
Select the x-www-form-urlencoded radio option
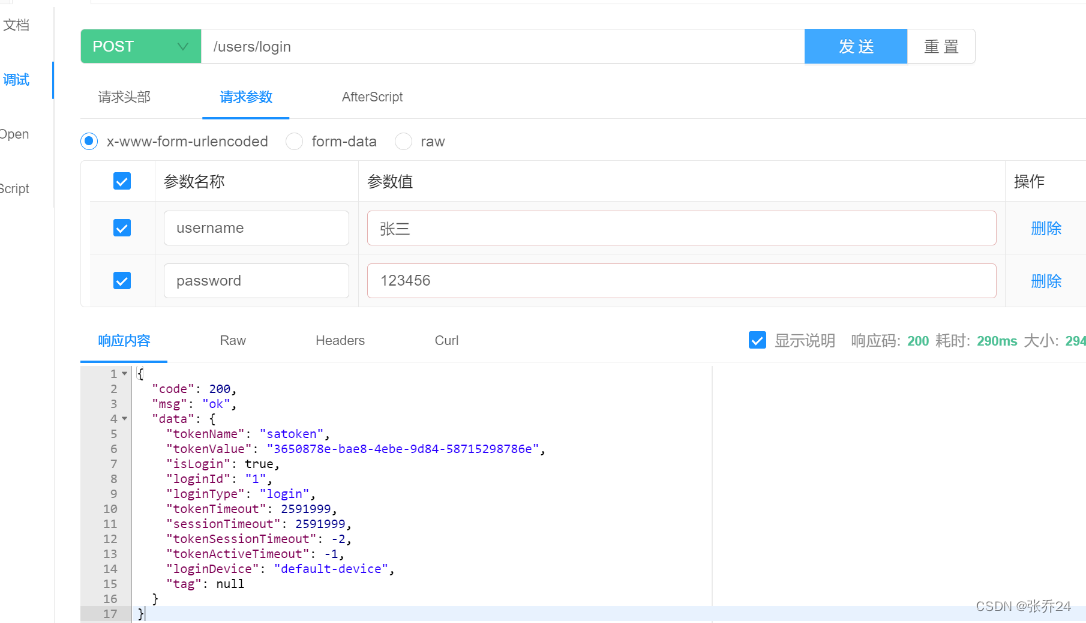[x=89, y=141]
